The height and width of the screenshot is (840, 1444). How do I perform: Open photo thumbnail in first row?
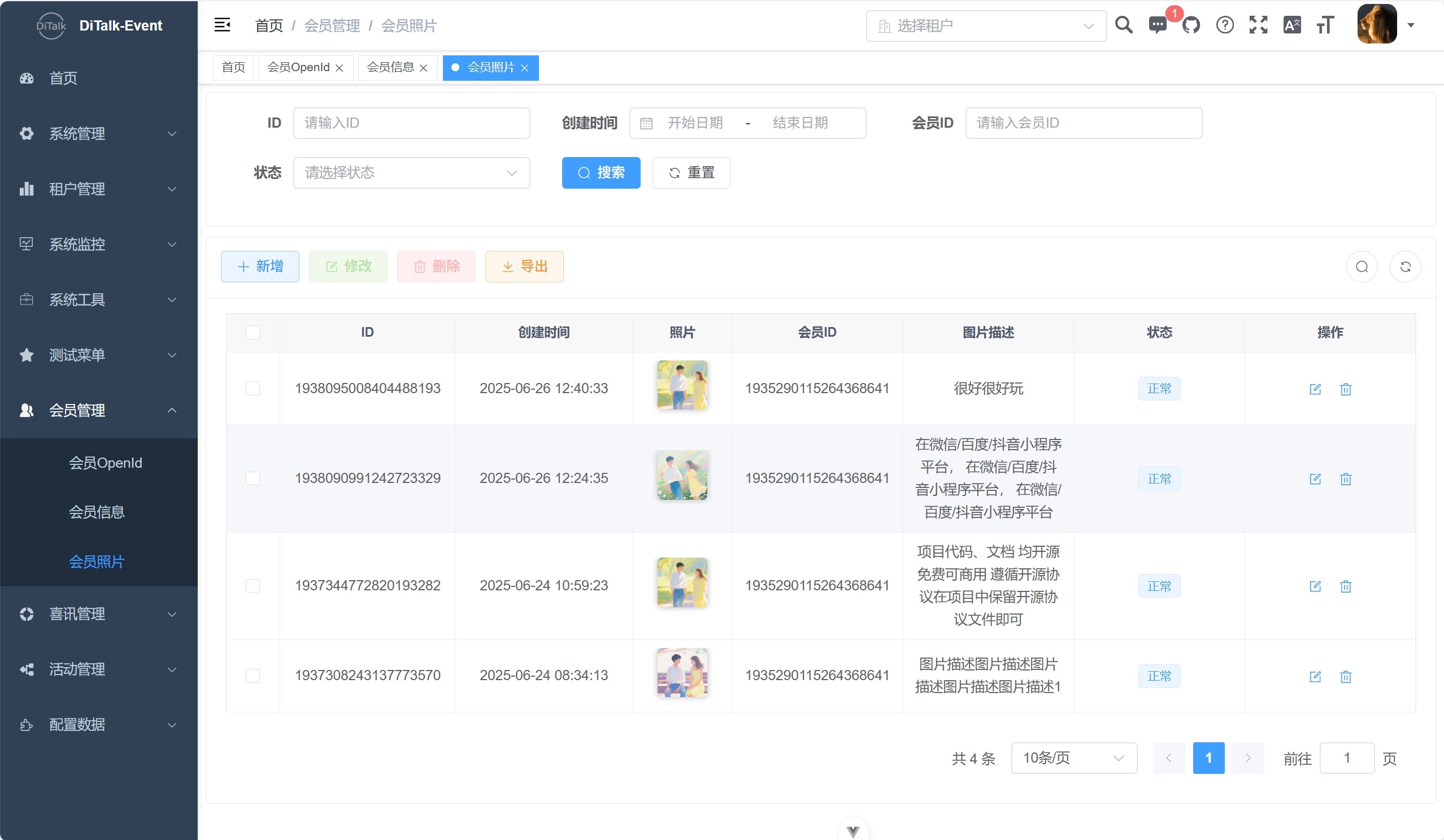point(682,385)
